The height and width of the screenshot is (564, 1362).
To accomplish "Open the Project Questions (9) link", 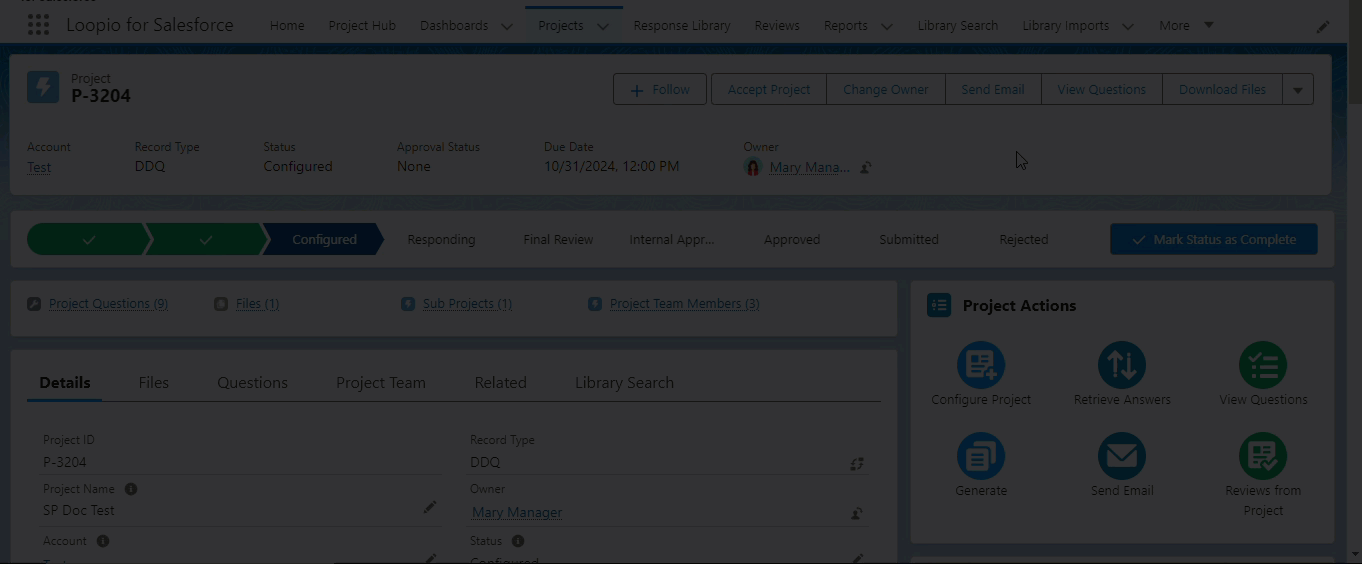I will click(x=108, y=304).
